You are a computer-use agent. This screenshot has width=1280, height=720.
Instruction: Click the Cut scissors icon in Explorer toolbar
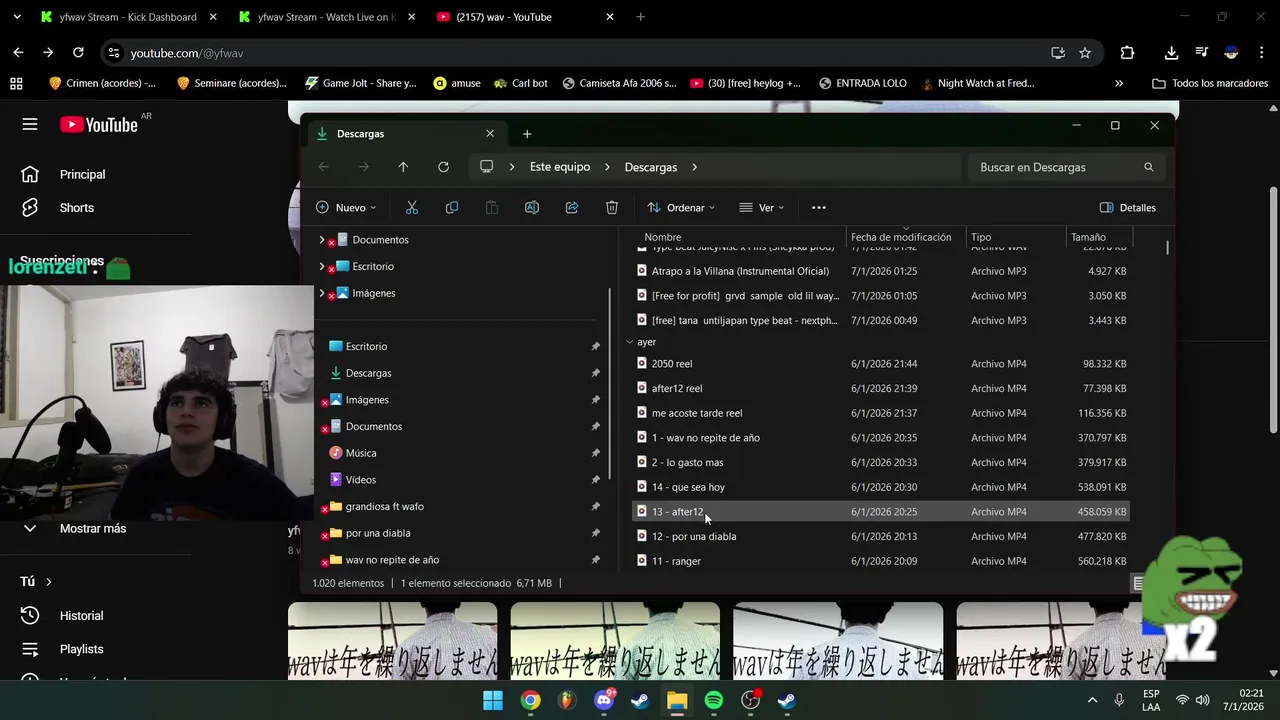pyautogui.click(x=411, y=207)
